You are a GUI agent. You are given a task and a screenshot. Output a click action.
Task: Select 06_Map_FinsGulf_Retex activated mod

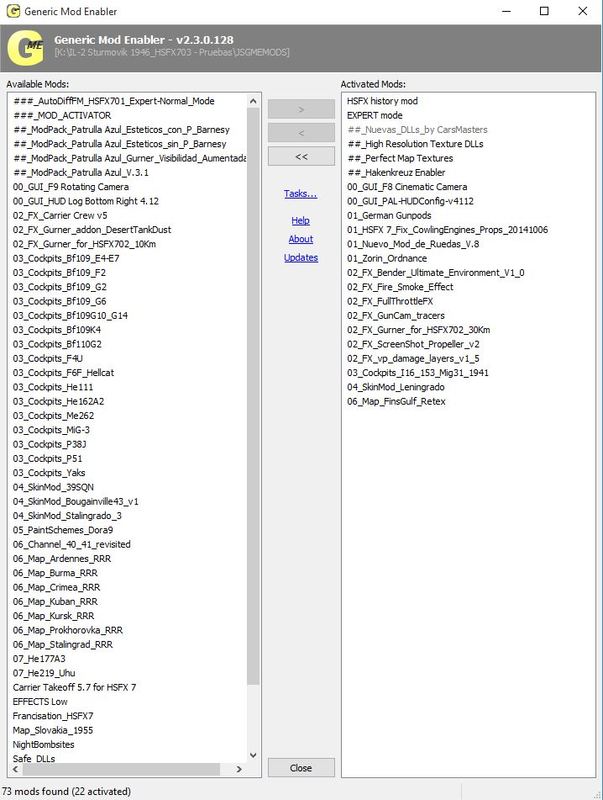point(396,401)
